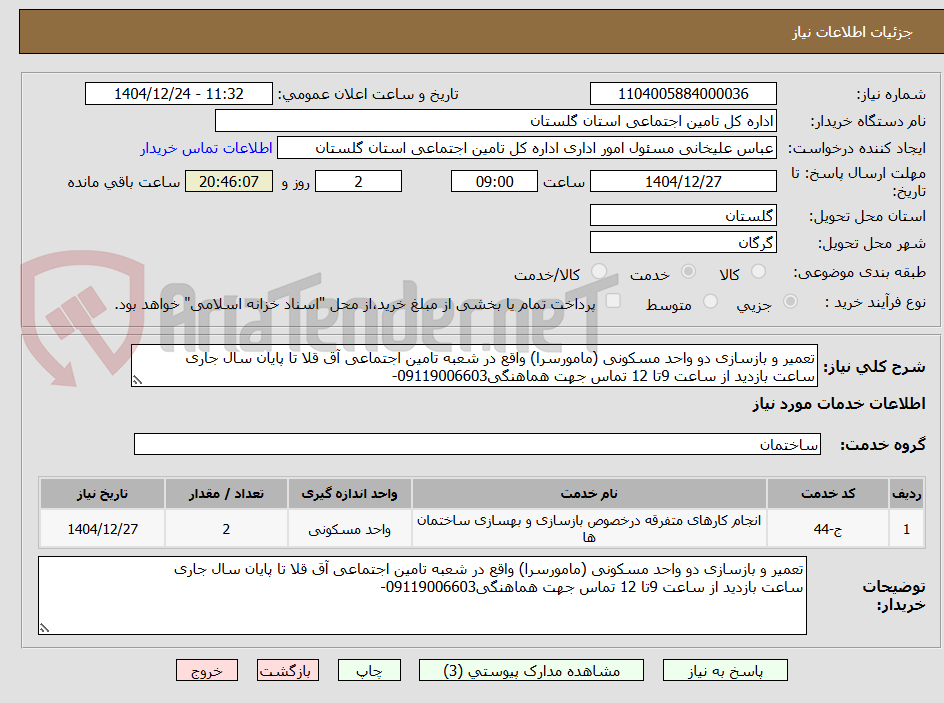The height and width of the screenshot is (703, 944).
Task: Click the announcement date field 1404/12/24 - 11:32
Action: click(179, 94)
